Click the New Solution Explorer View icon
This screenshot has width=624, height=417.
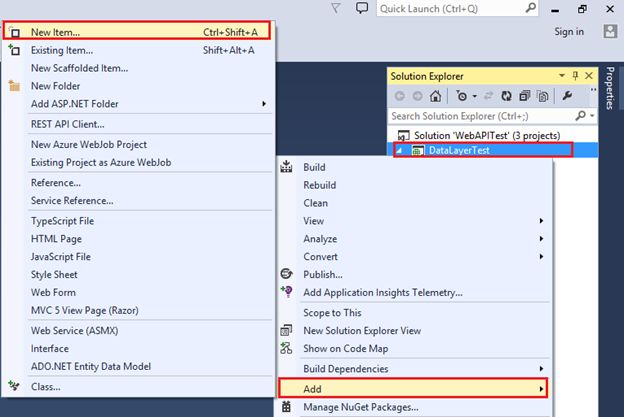[x=286, y=330]
